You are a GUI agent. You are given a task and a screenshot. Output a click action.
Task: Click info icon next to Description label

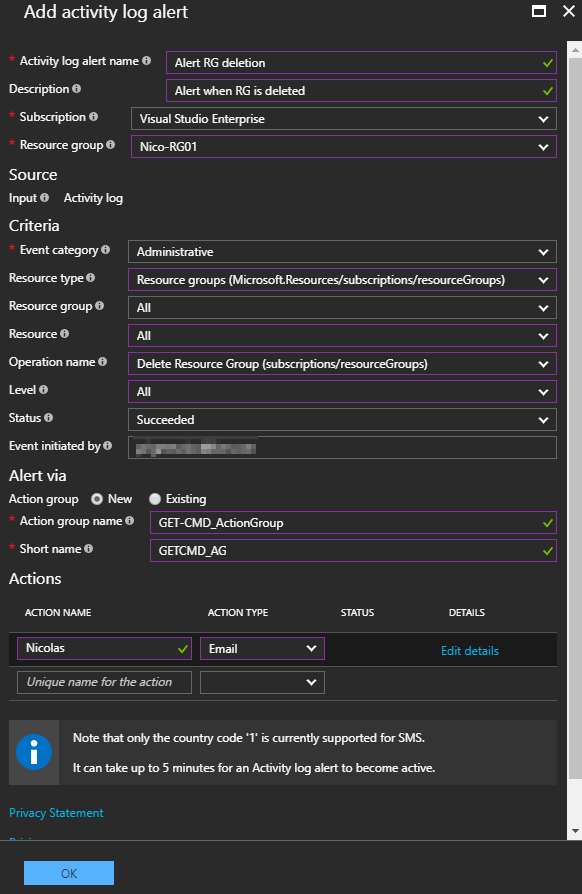(x=76, y=88)
